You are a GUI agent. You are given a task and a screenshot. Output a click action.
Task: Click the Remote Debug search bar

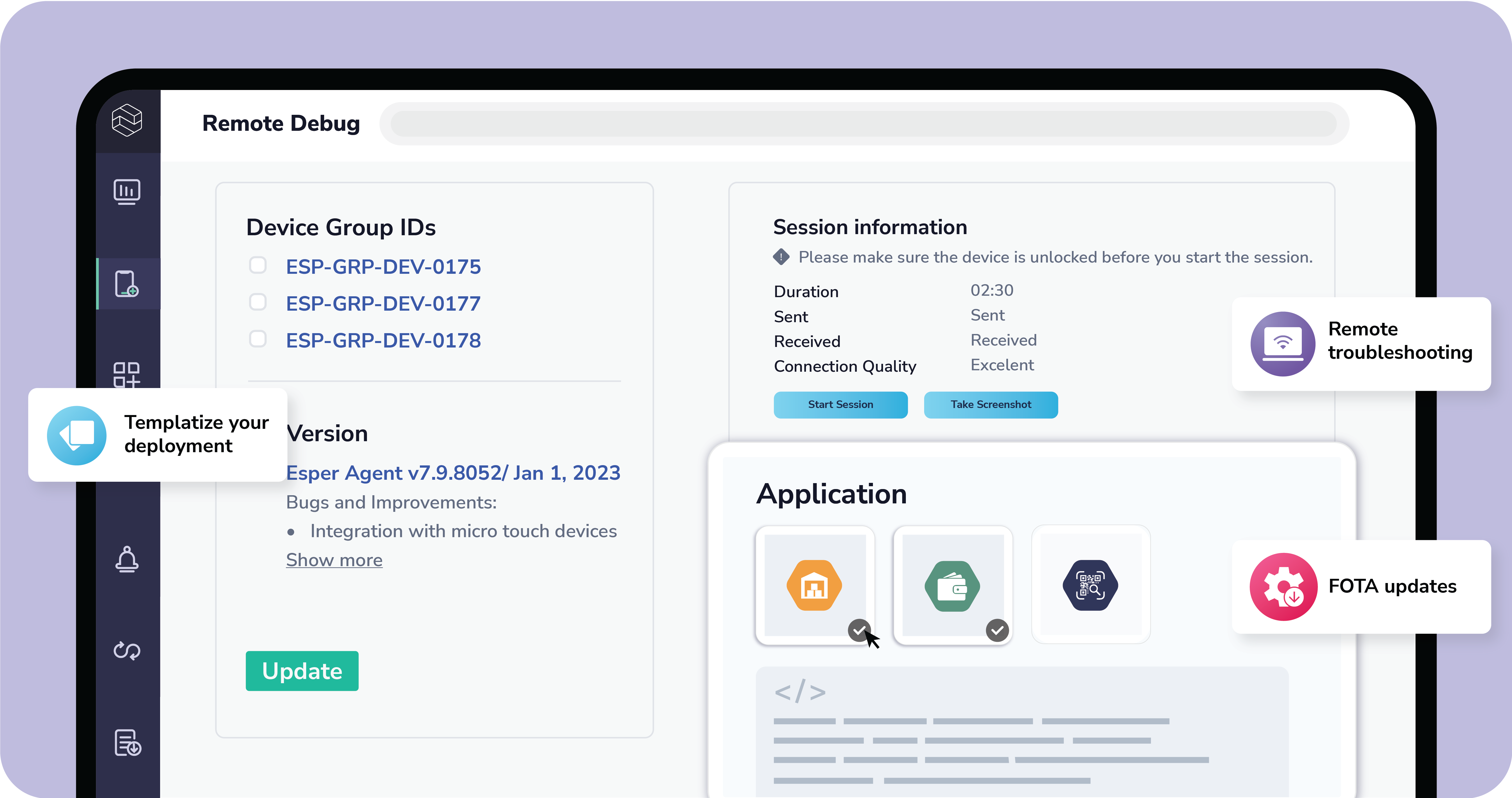(x=863, y=123)
